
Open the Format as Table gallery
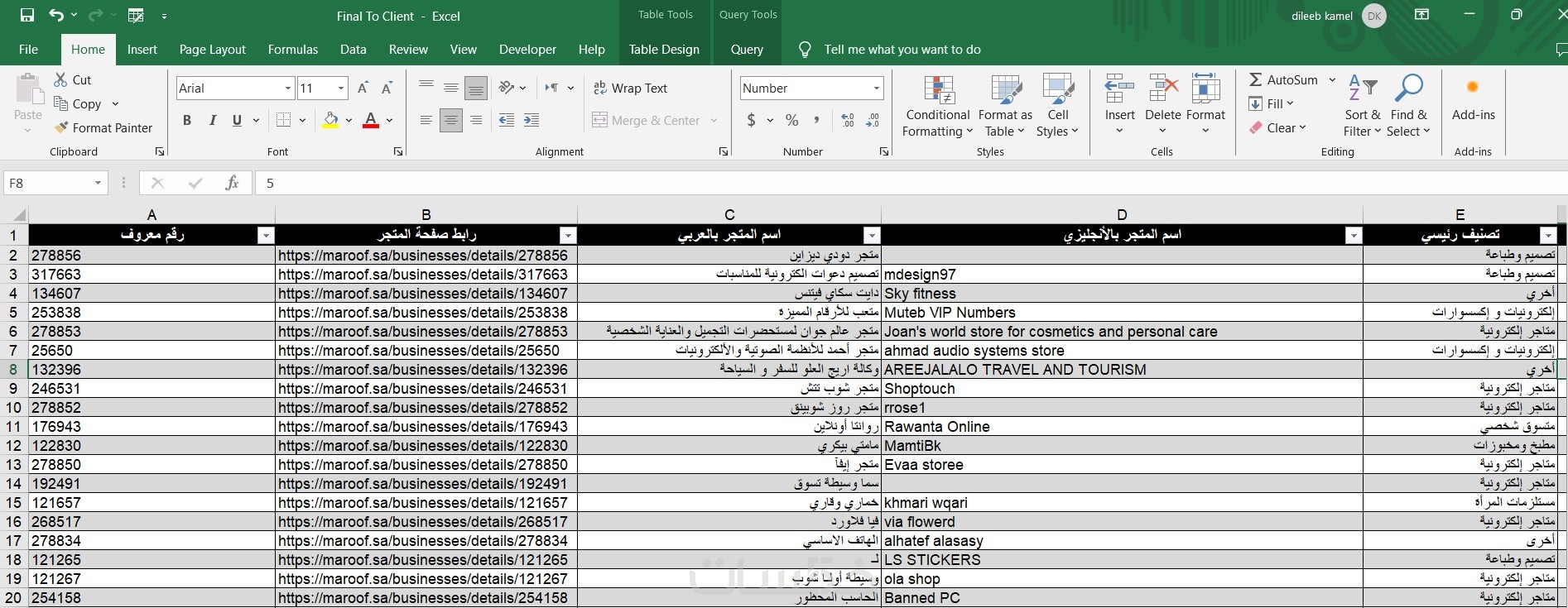(1005, 107)
